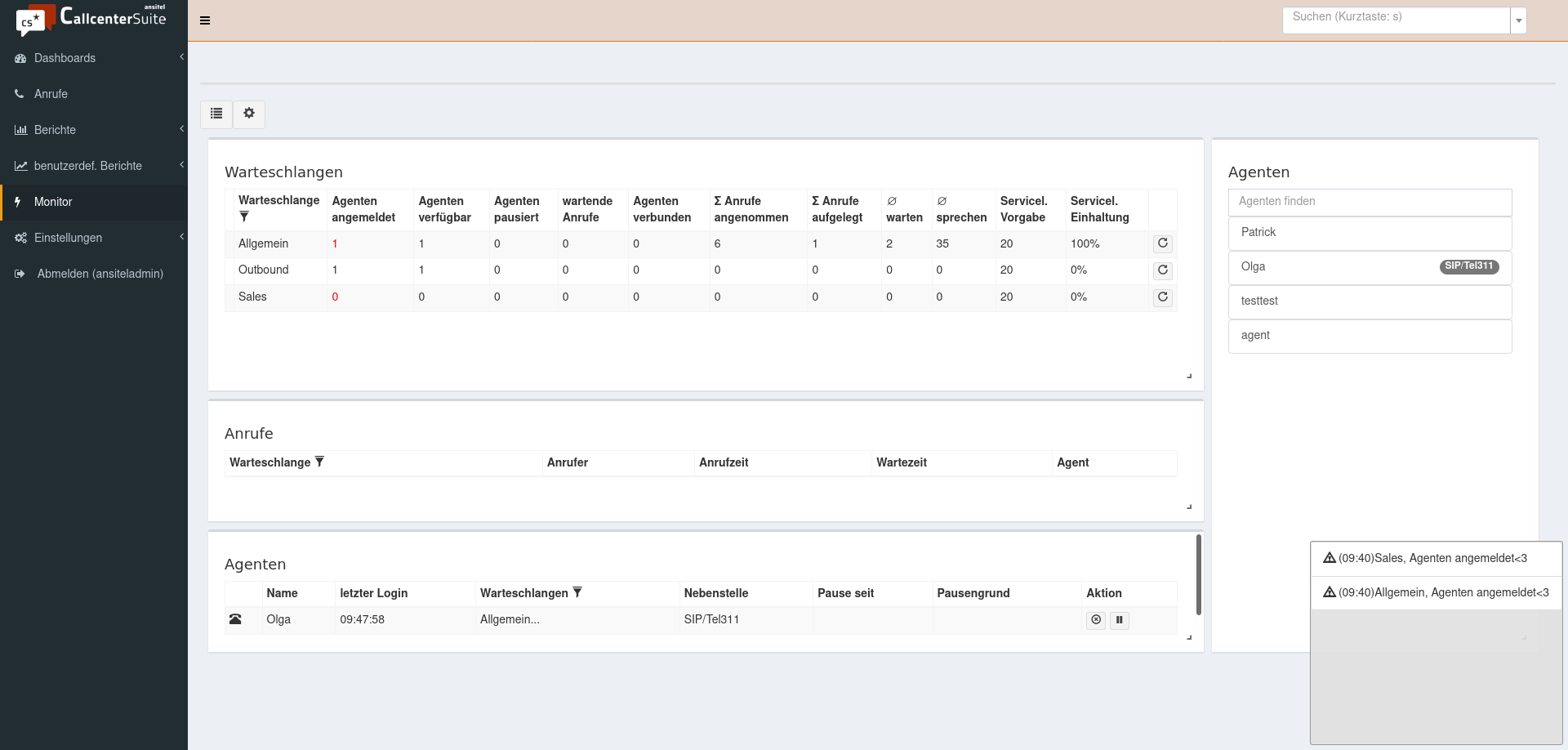The image size is (1568, 750).
Task: Open the search box dropdown arrow
Action: point(1518,20)
